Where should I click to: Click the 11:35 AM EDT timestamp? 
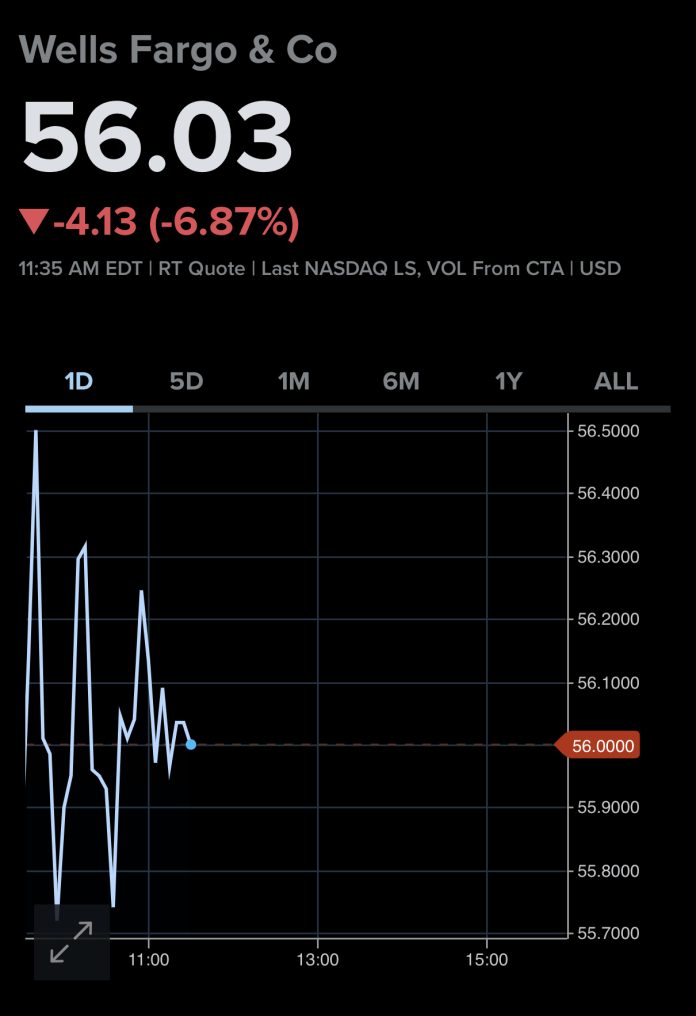pyautogui.click(x=81, y=269)
